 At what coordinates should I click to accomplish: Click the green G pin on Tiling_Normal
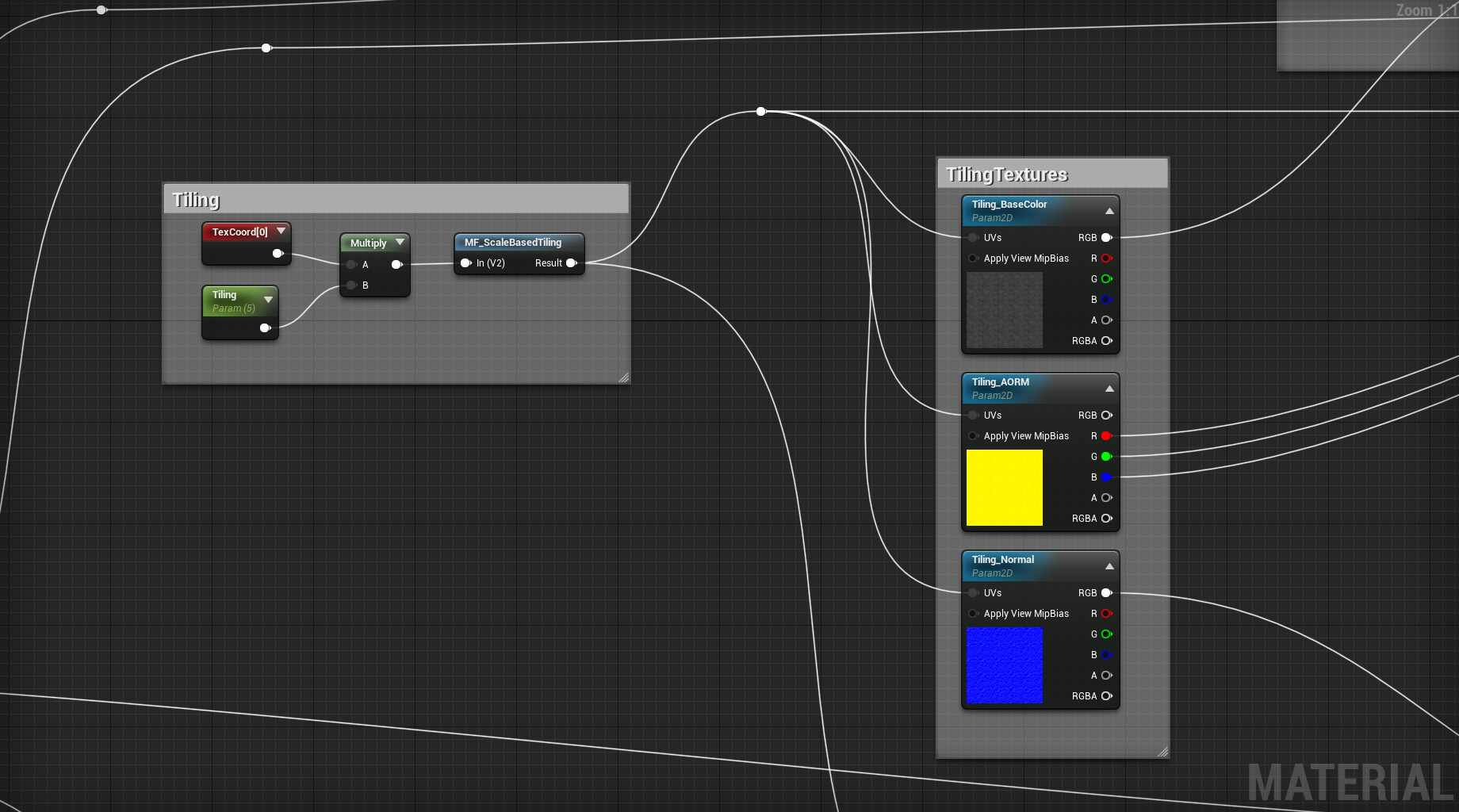1106,634
